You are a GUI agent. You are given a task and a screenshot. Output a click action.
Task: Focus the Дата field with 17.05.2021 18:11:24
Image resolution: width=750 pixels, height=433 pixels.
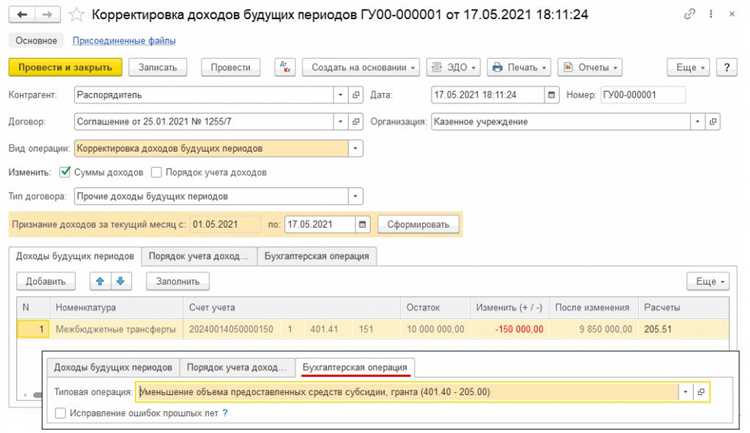tap(488, 95)
